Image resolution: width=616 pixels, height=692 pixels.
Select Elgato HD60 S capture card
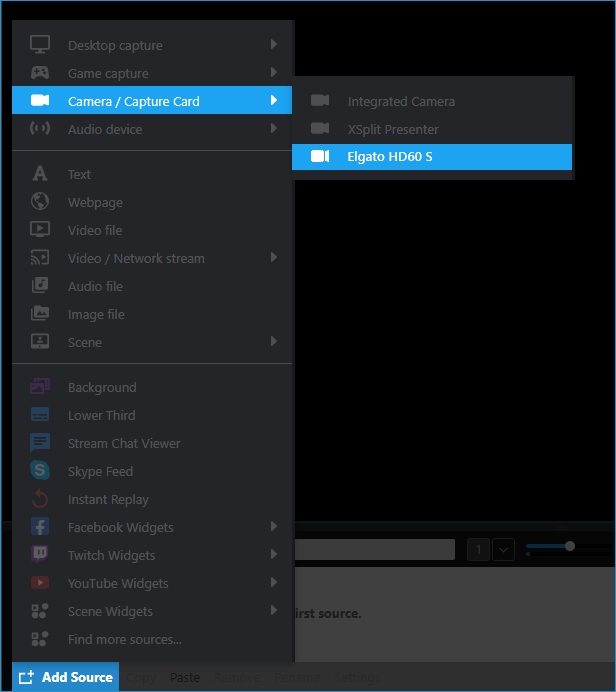pos(432,157)
